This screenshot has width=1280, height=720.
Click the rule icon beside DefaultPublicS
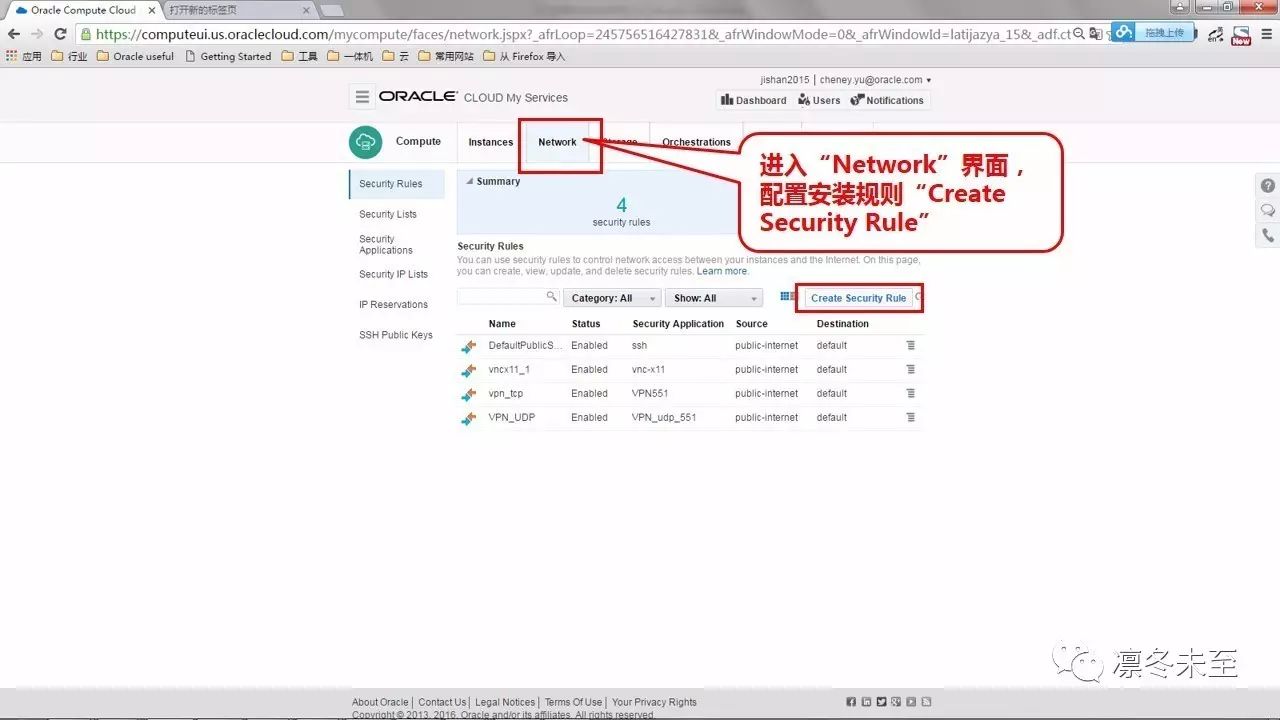468,347
